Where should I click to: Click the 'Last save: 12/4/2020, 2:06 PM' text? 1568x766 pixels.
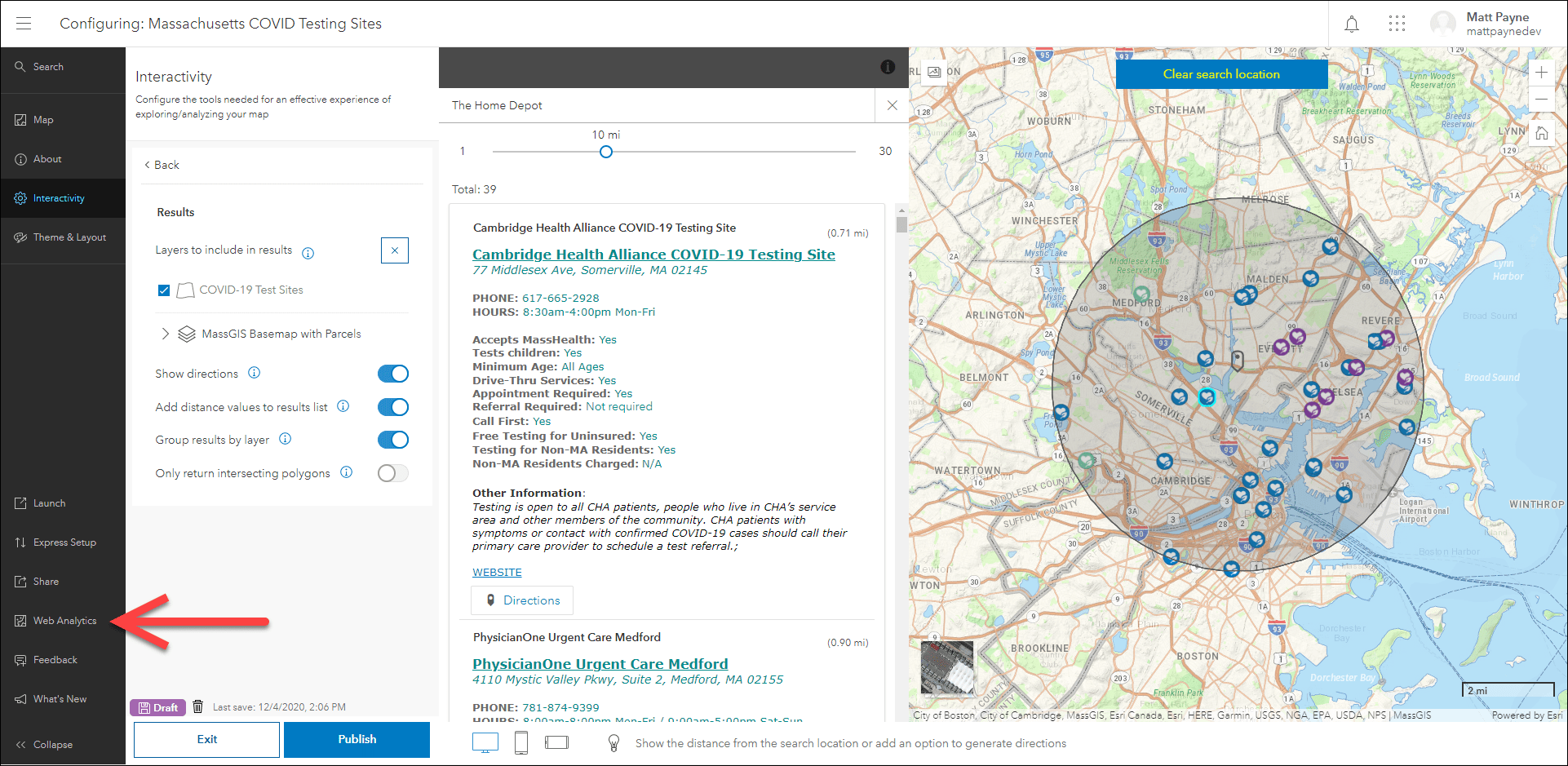[x=279, y=707]
